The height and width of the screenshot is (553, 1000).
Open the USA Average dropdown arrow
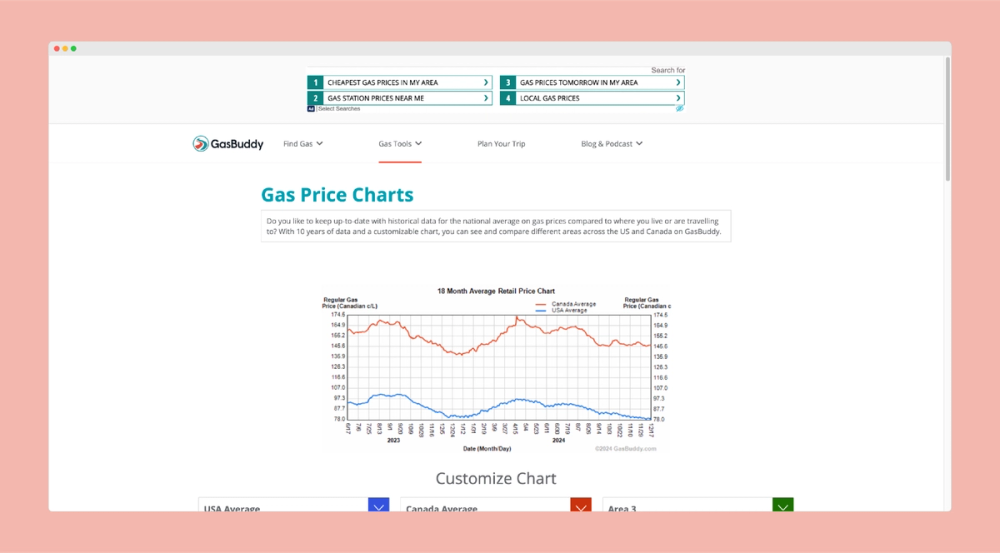[x=379, y=505]
